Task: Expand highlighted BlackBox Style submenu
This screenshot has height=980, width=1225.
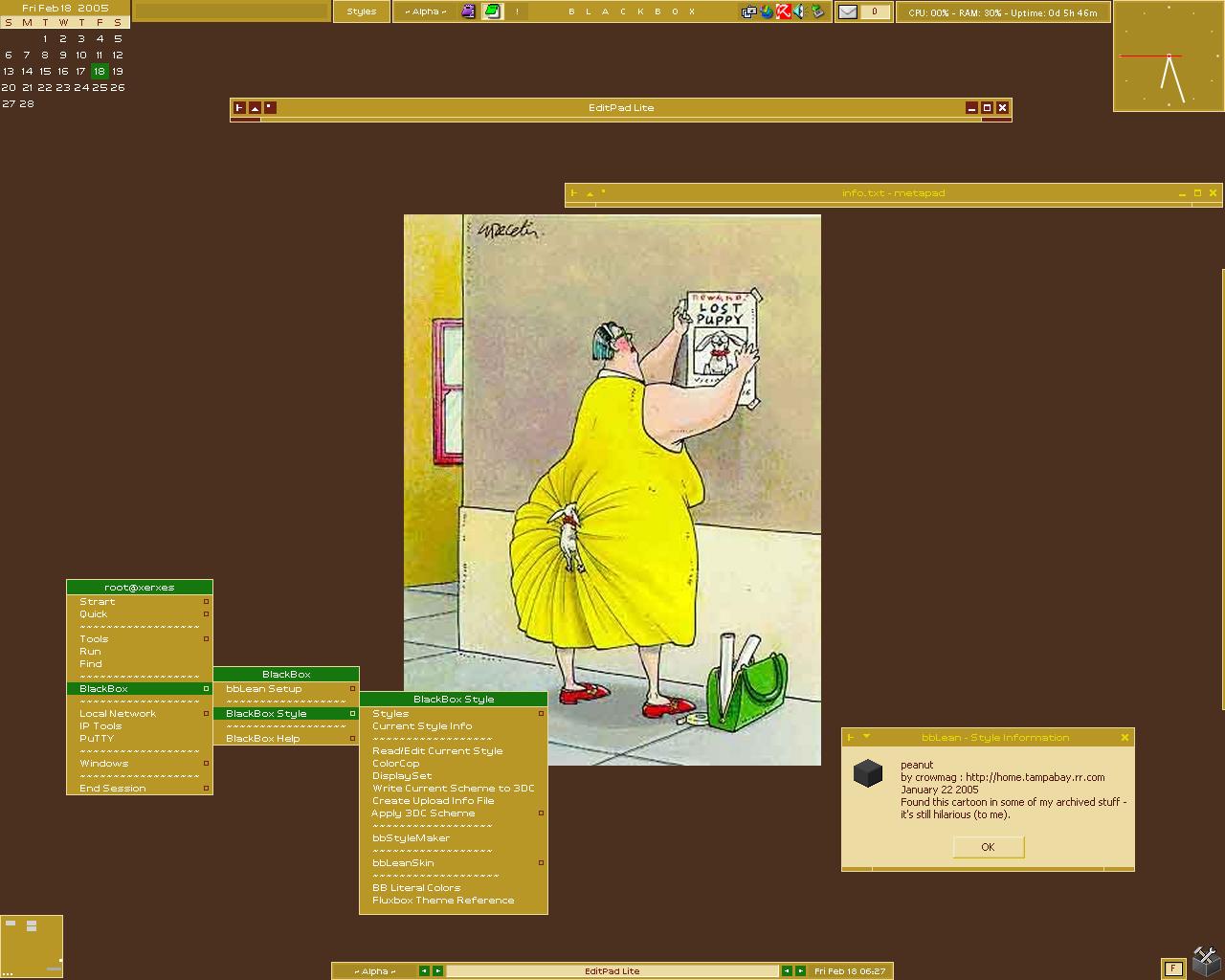Action: click(x=286, y=714)
